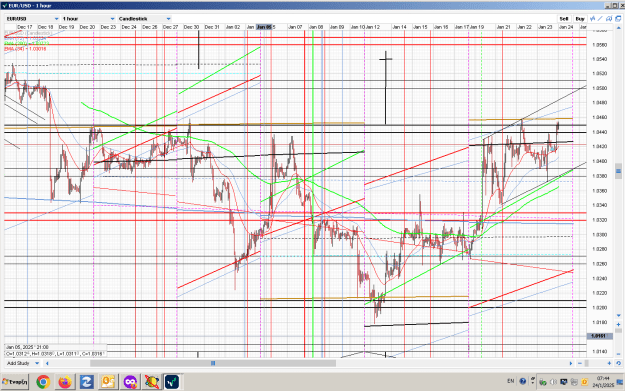
Task: Click the horizontal scrollbar thumb marker
Action: 213,363
